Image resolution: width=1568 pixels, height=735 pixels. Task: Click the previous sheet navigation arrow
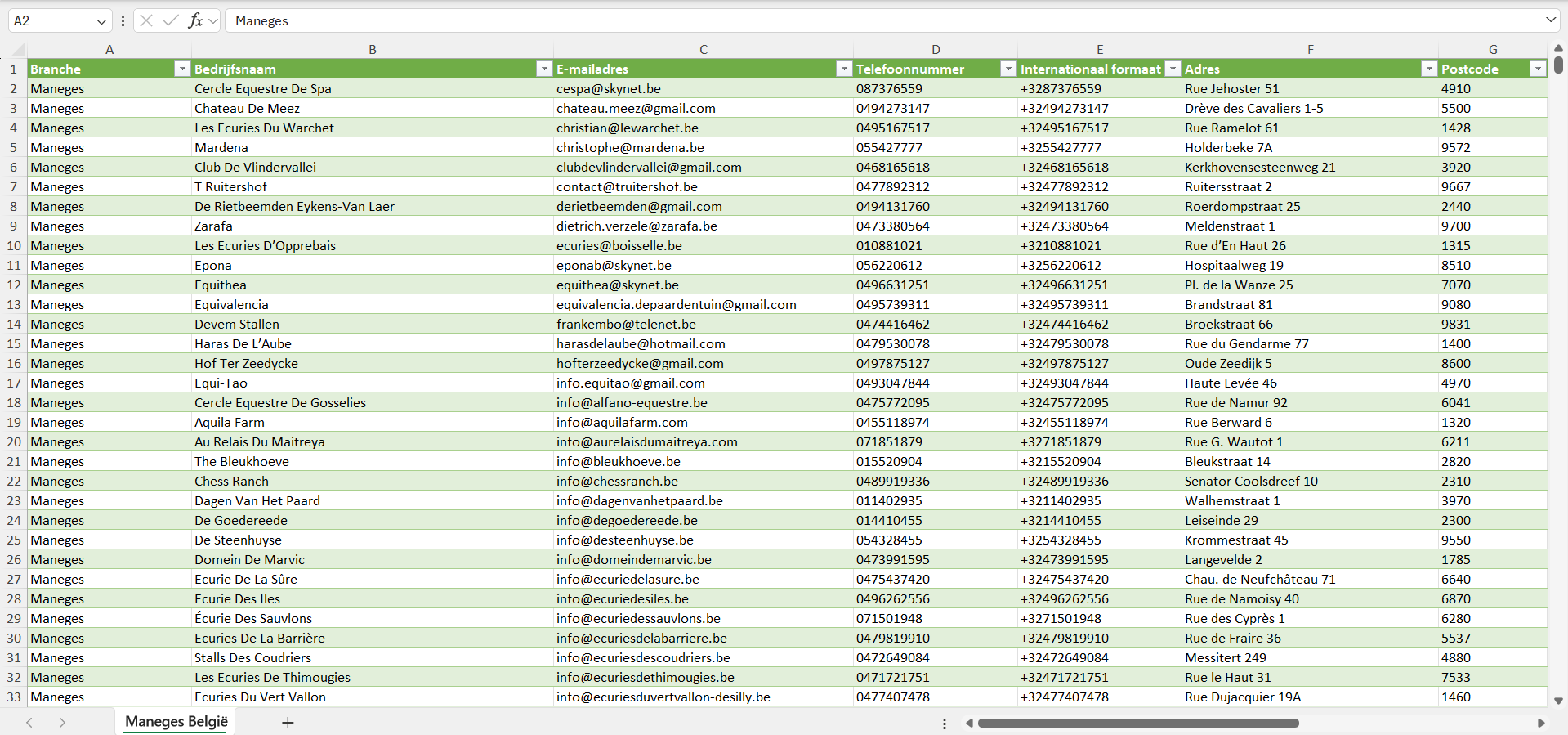point(29,723)
